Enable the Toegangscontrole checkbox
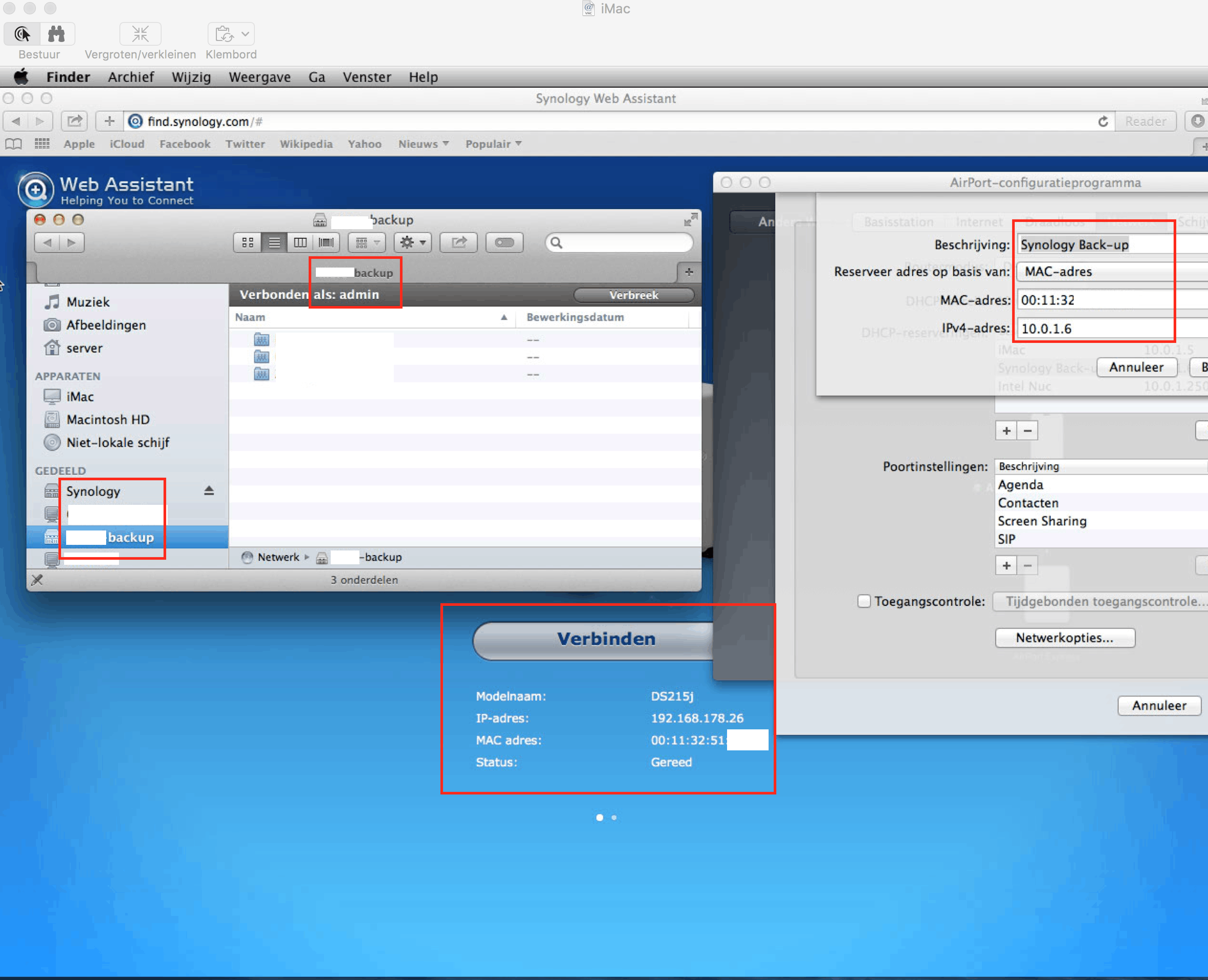The width and height of the screenshot is (1208, 980). pyautogui.click(x=863, y=601)
